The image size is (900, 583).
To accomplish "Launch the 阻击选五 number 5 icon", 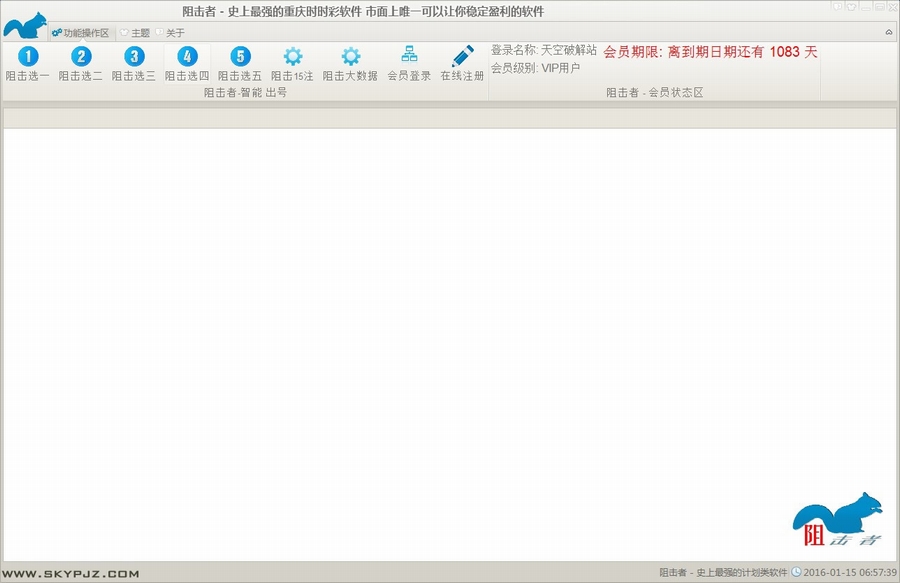I will tap(240, 57).
